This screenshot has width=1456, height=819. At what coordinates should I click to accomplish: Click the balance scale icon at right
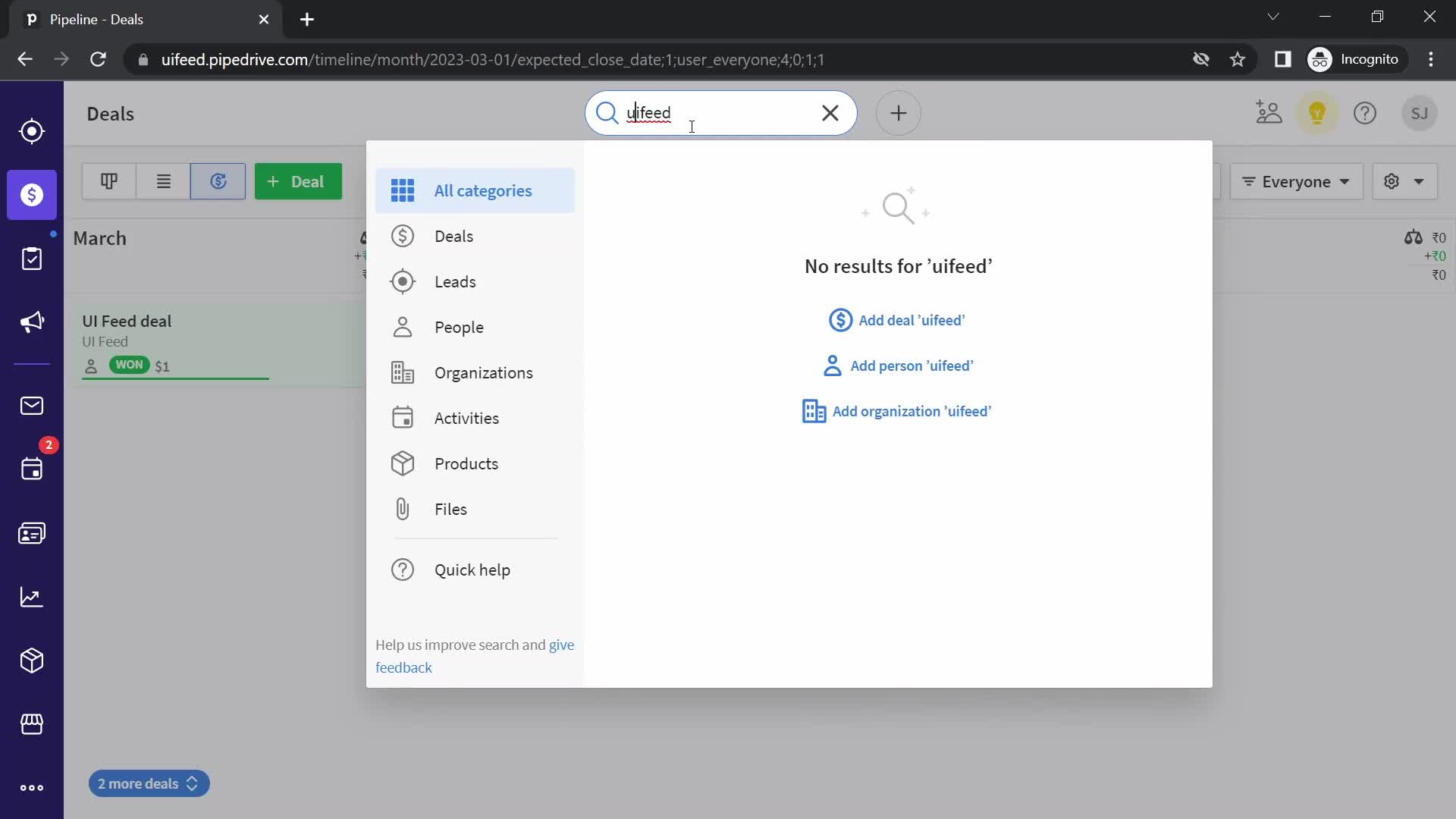pyautogui.click(x=1413, y=237)
